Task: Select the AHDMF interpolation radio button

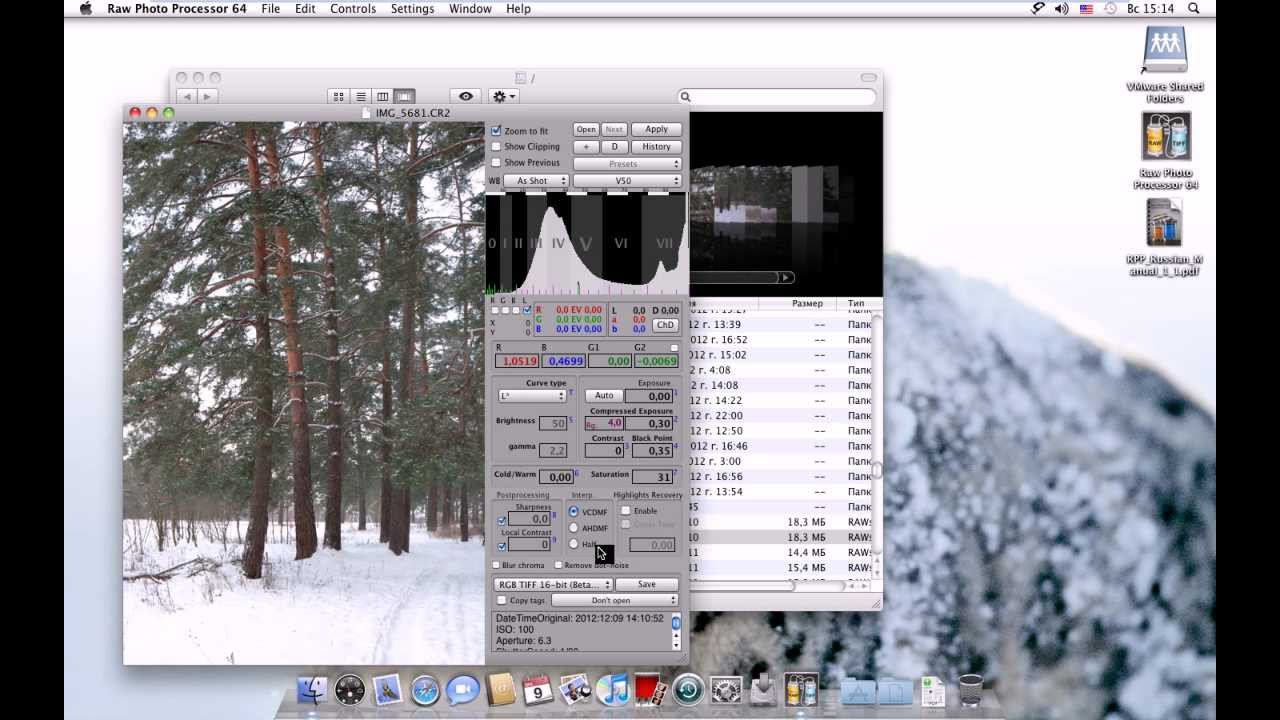Action: [x=574, y=528]
